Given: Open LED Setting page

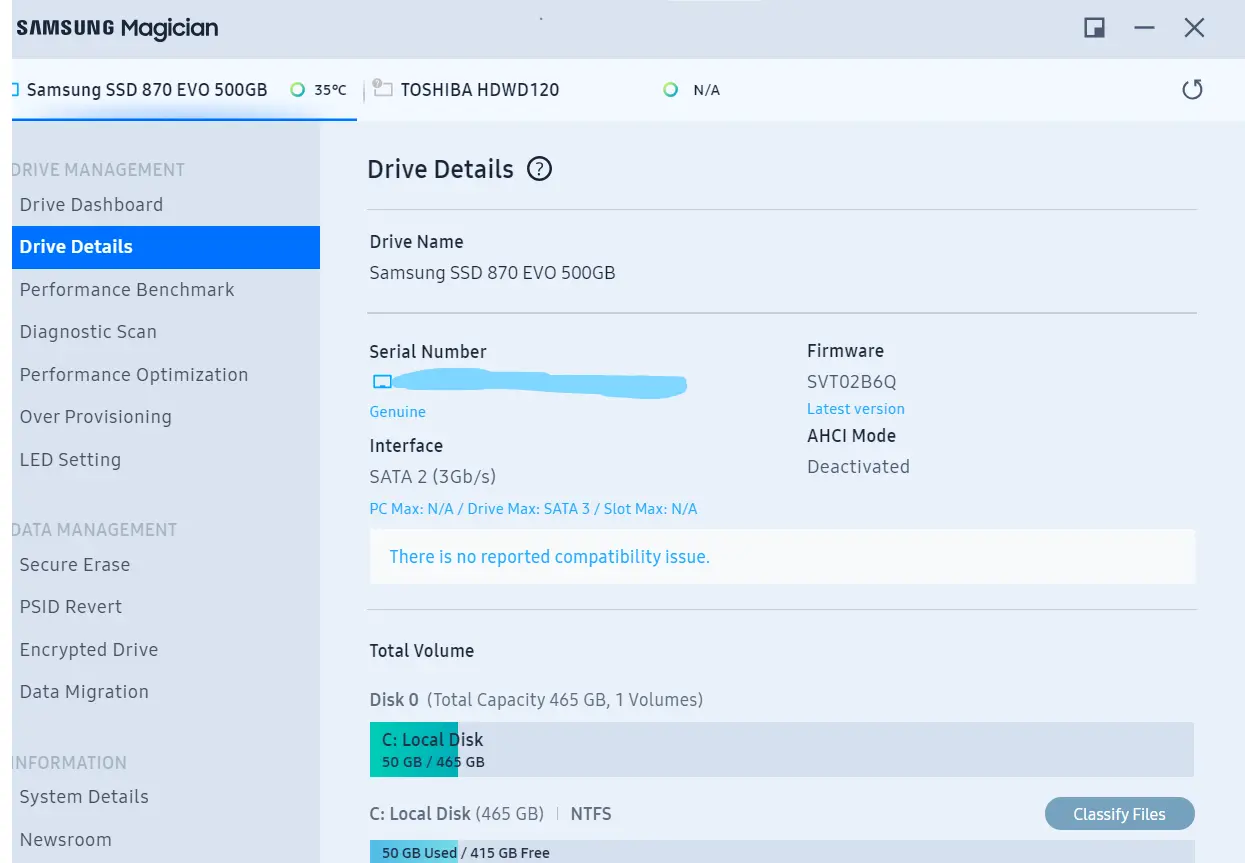Looking at the screenshot, I should (166, 460).
